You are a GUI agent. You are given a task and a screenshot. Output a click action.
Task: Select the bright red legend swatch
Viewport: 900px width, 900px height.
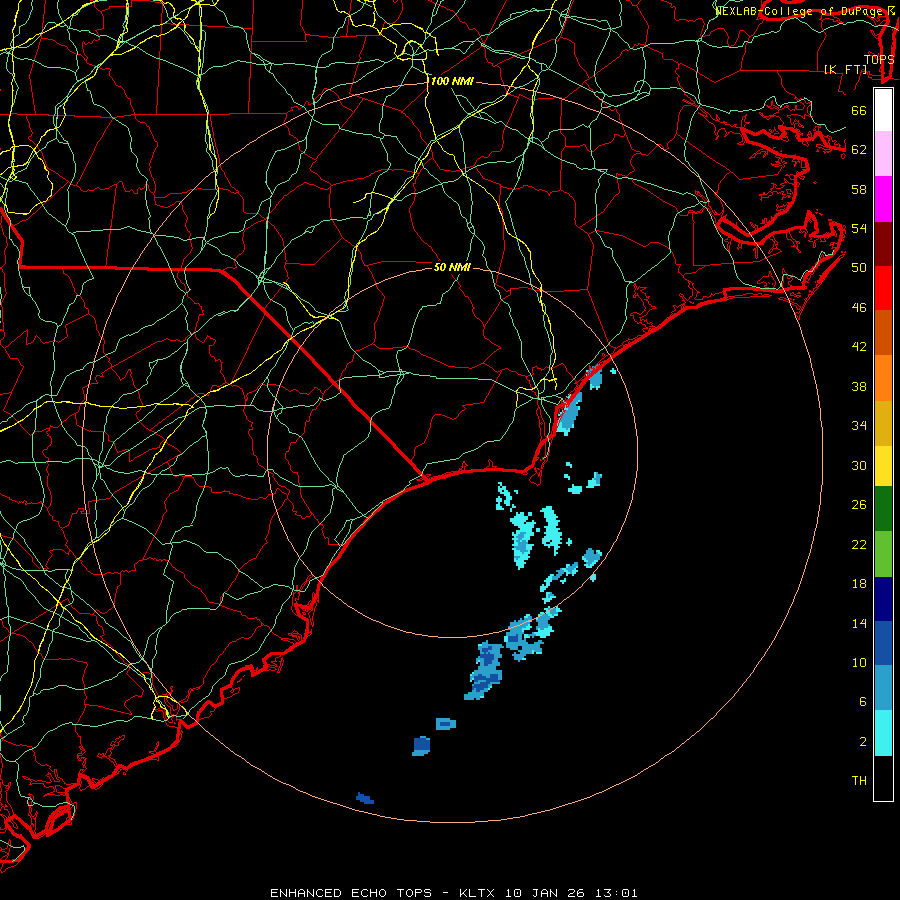[x=883, y=288]
